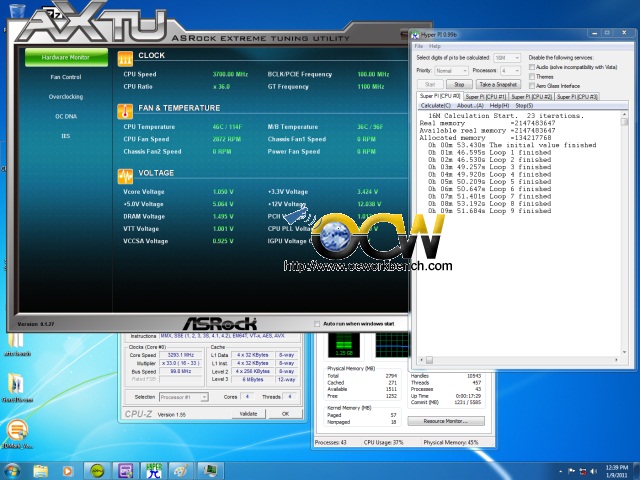The width and height of the screenshot is (640, 480).
Task: Click the Start button in Hyper PI
Action: 430,84
